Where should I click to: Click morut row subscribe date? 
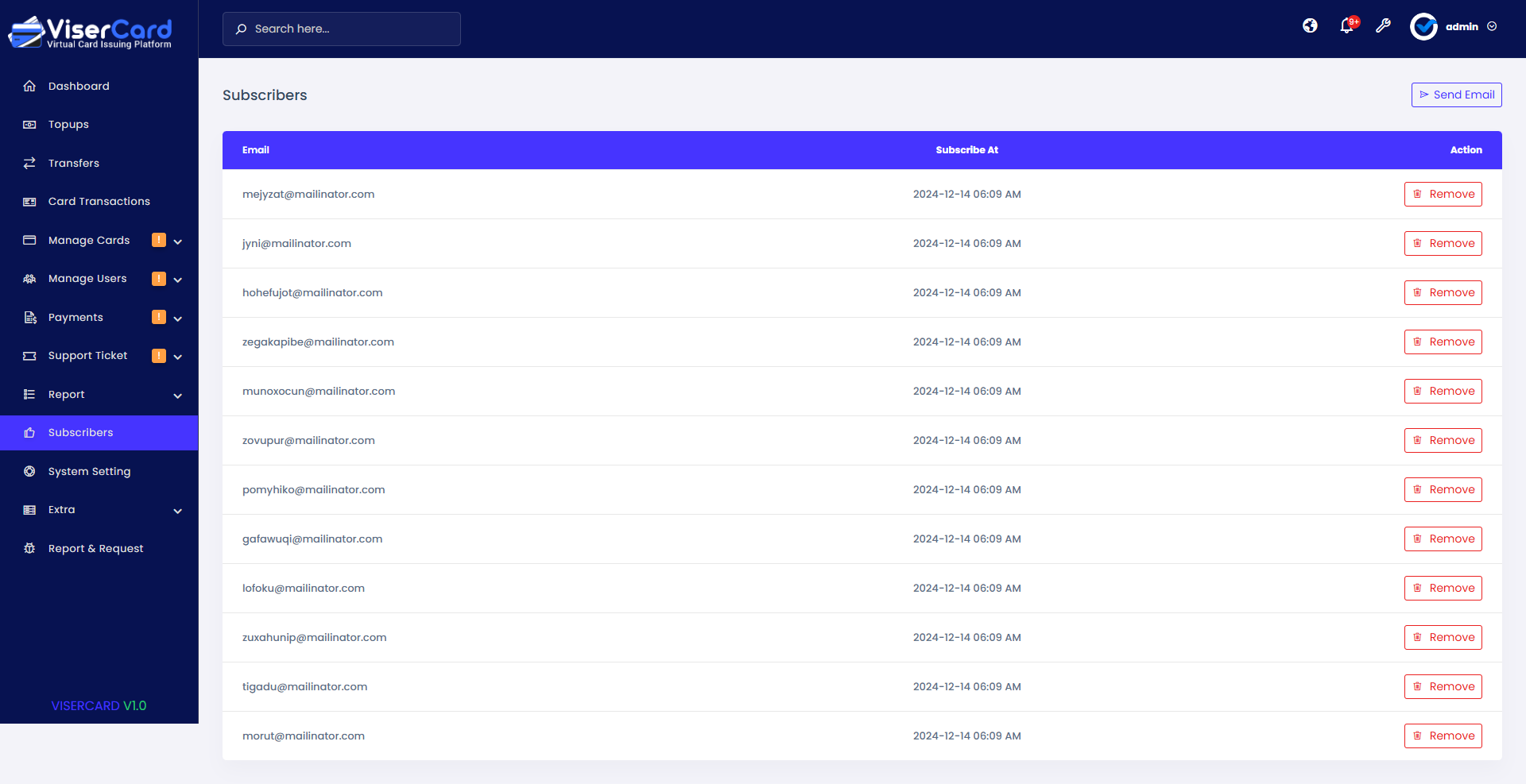click(966, 736)
